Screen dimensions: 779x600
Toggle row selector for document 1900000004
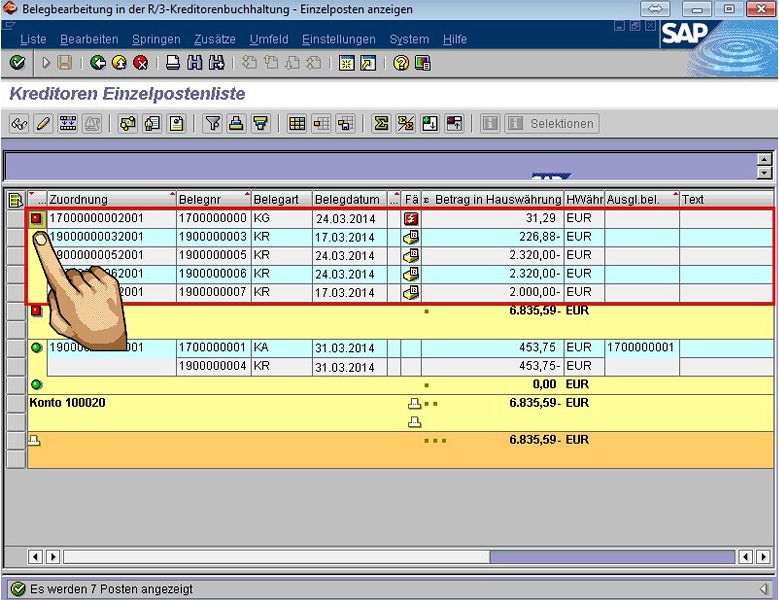click(x=16, y=367)
